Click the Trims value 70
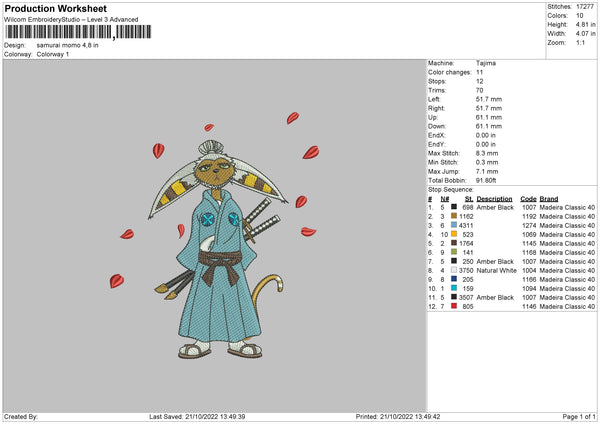The height and width of the screenshot is (424, 600). [479, 90]
